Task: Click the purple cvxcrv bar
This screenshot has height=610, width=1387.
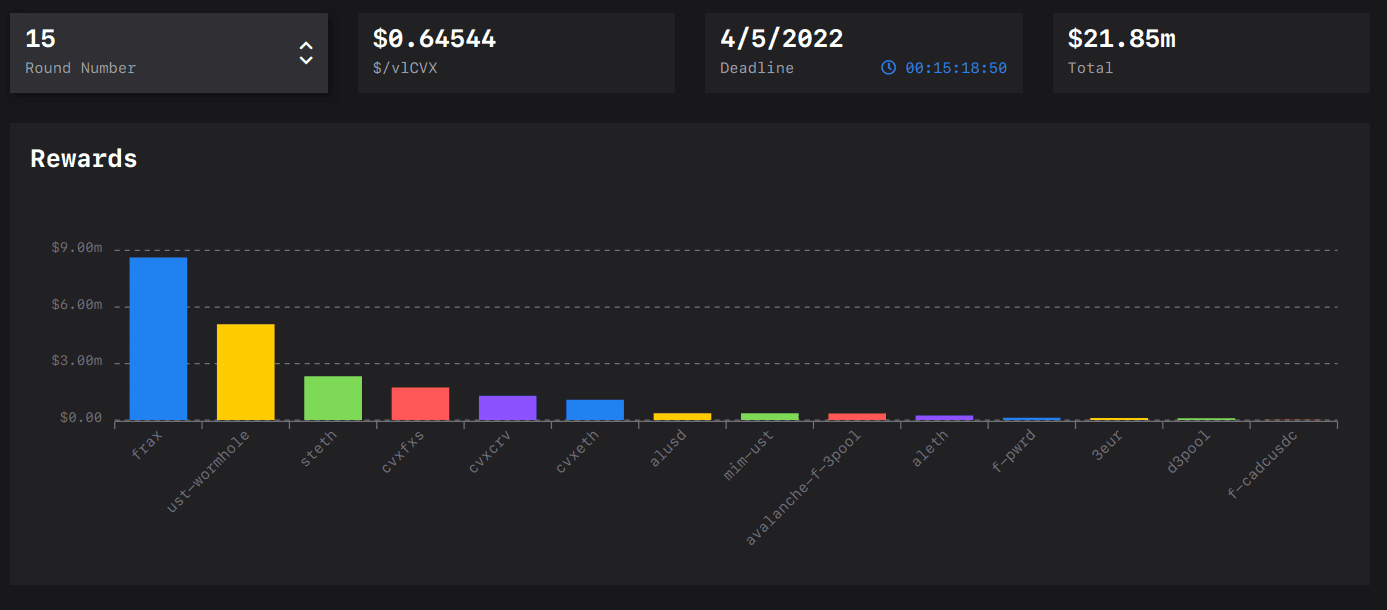Action: pyautogui.click(x=507, y=407)
